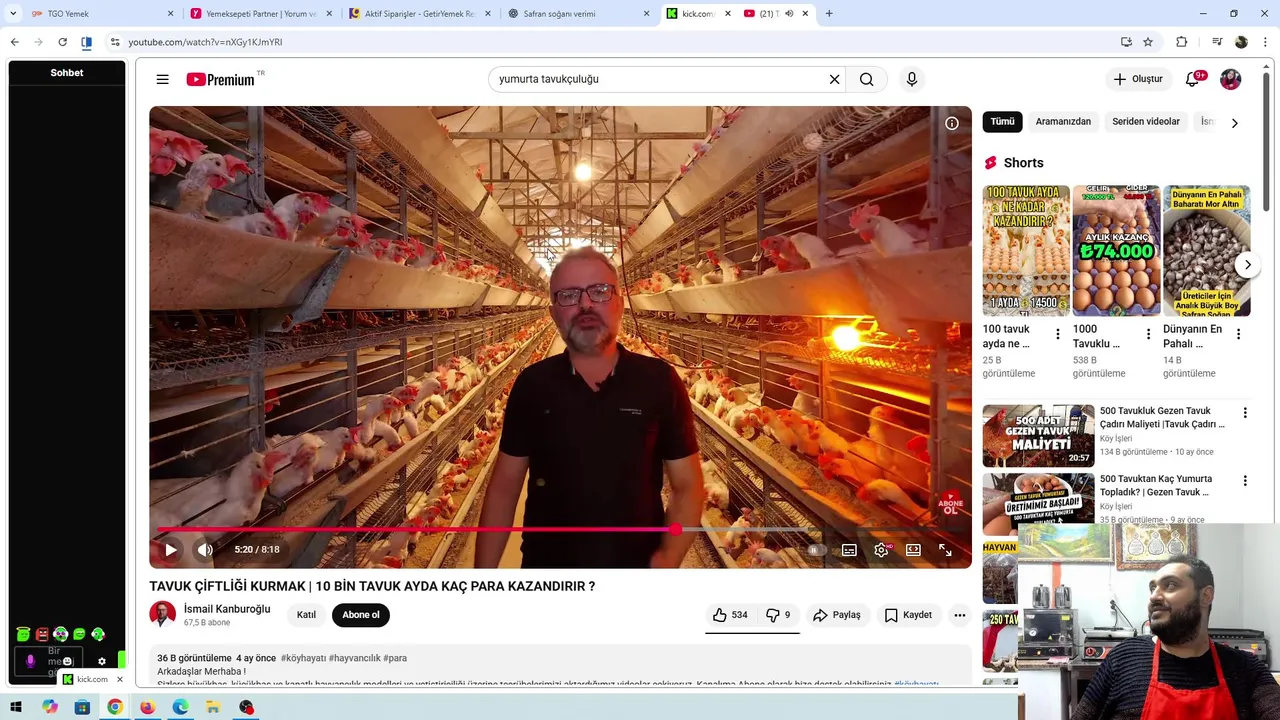Open İsmail Kanburoğlu channel avatar
The height and width of the screenshot is (720, 1280).
click(x=162, y=614)
